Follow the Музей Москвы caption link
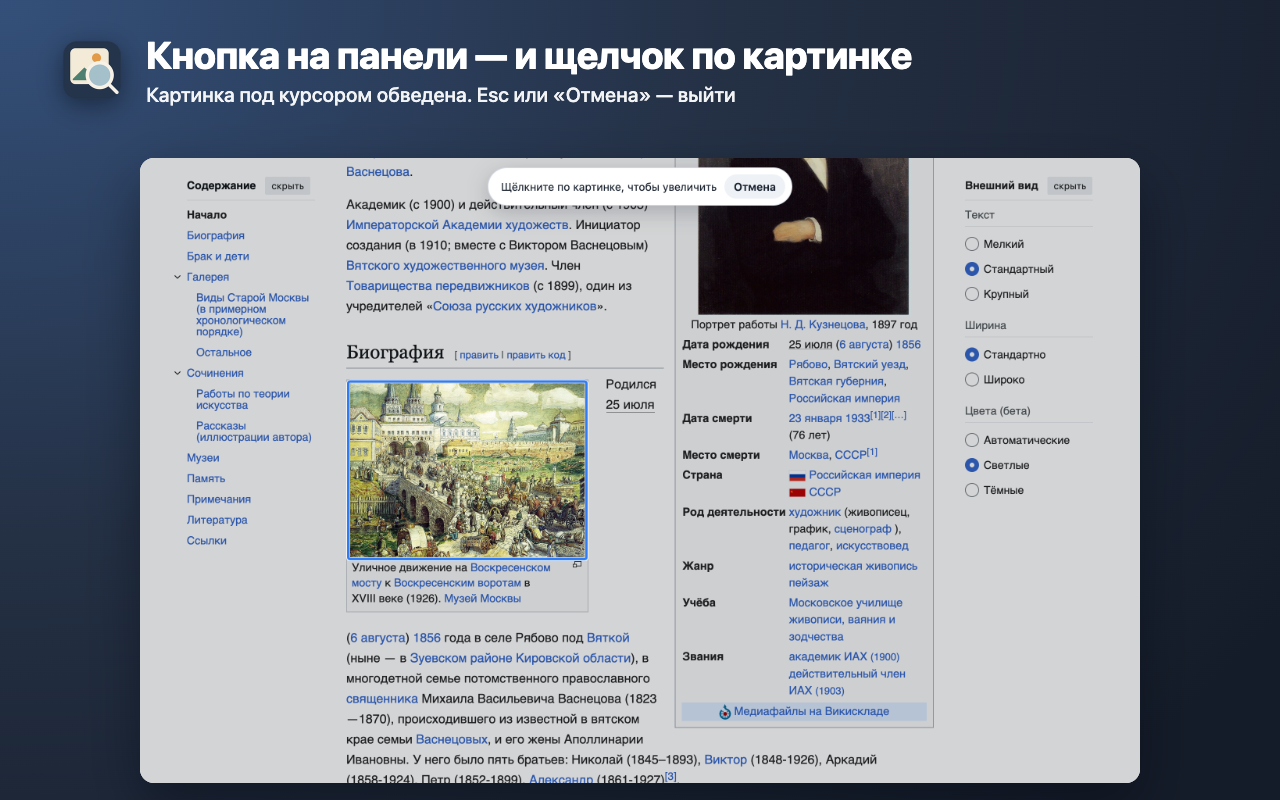 [x=482, y=599]
